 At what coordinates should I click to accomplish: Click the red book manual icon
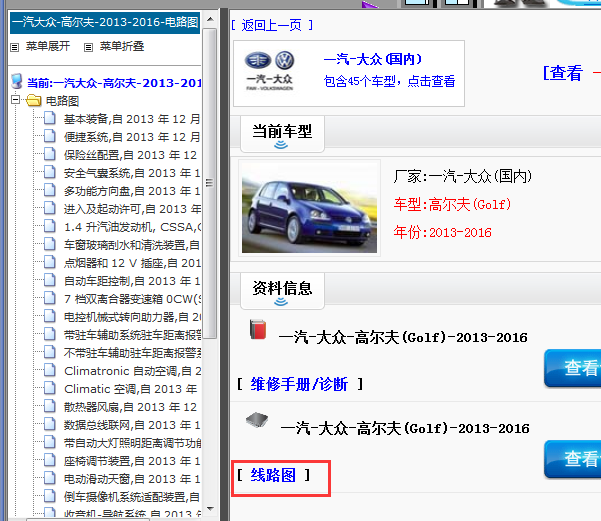coord(258,329)
